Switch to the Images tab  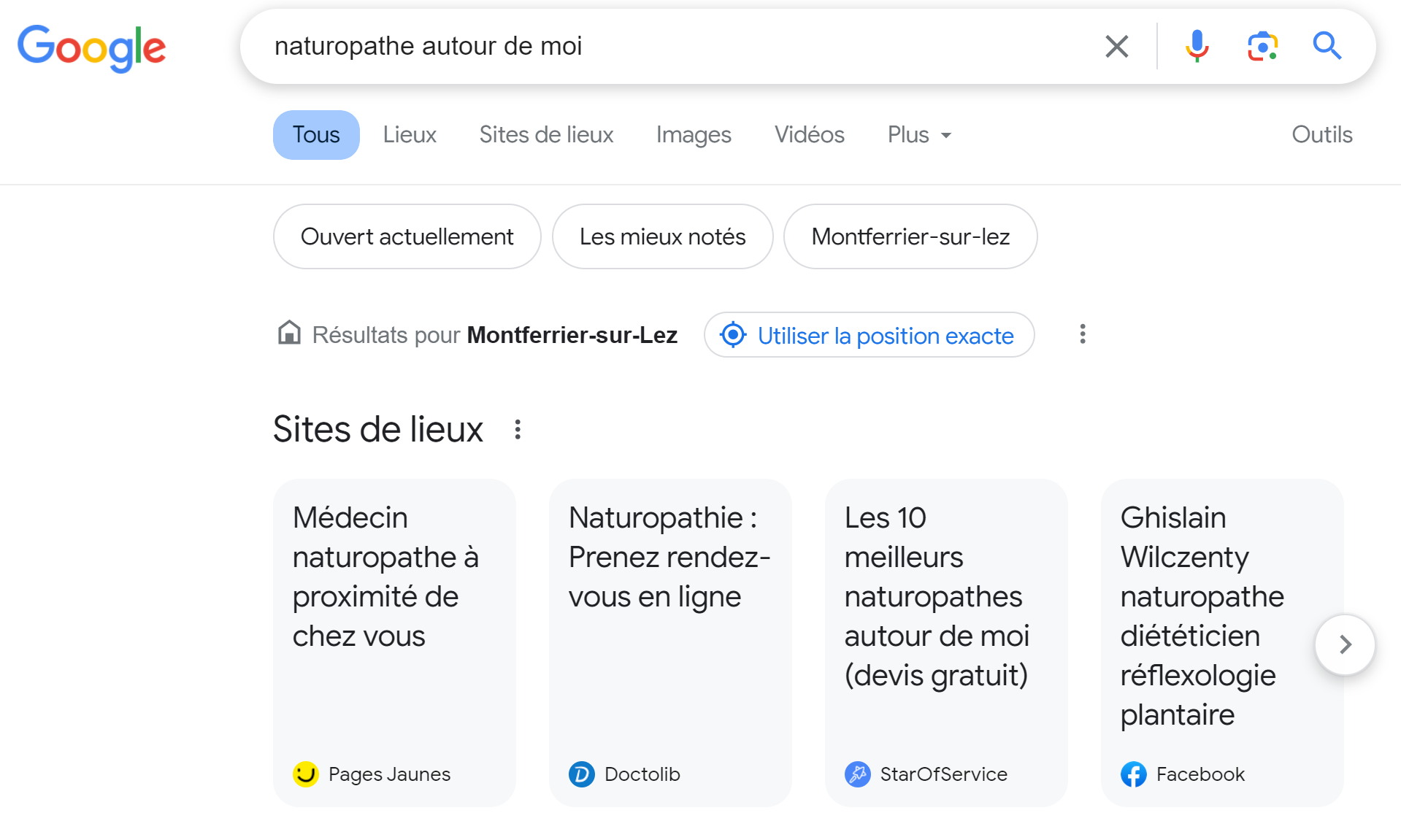tap(693, 135)
